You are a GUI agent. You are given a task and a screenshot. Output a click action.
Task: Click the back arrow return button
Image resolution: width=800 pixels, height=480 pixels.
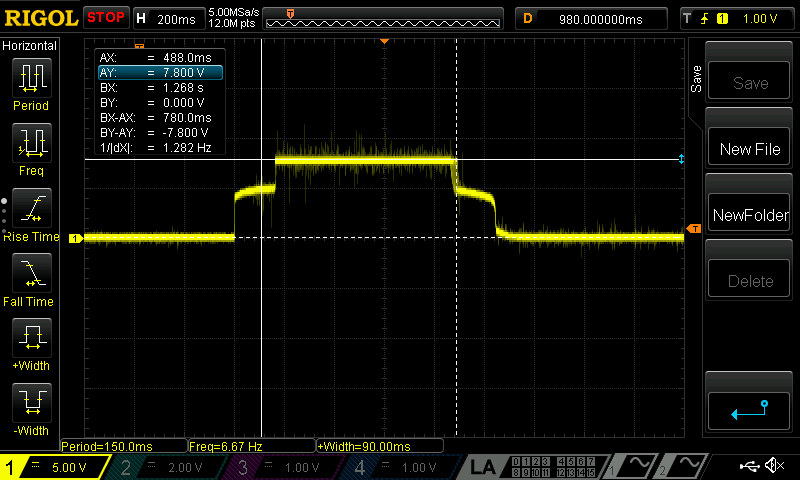click(750, 409)
